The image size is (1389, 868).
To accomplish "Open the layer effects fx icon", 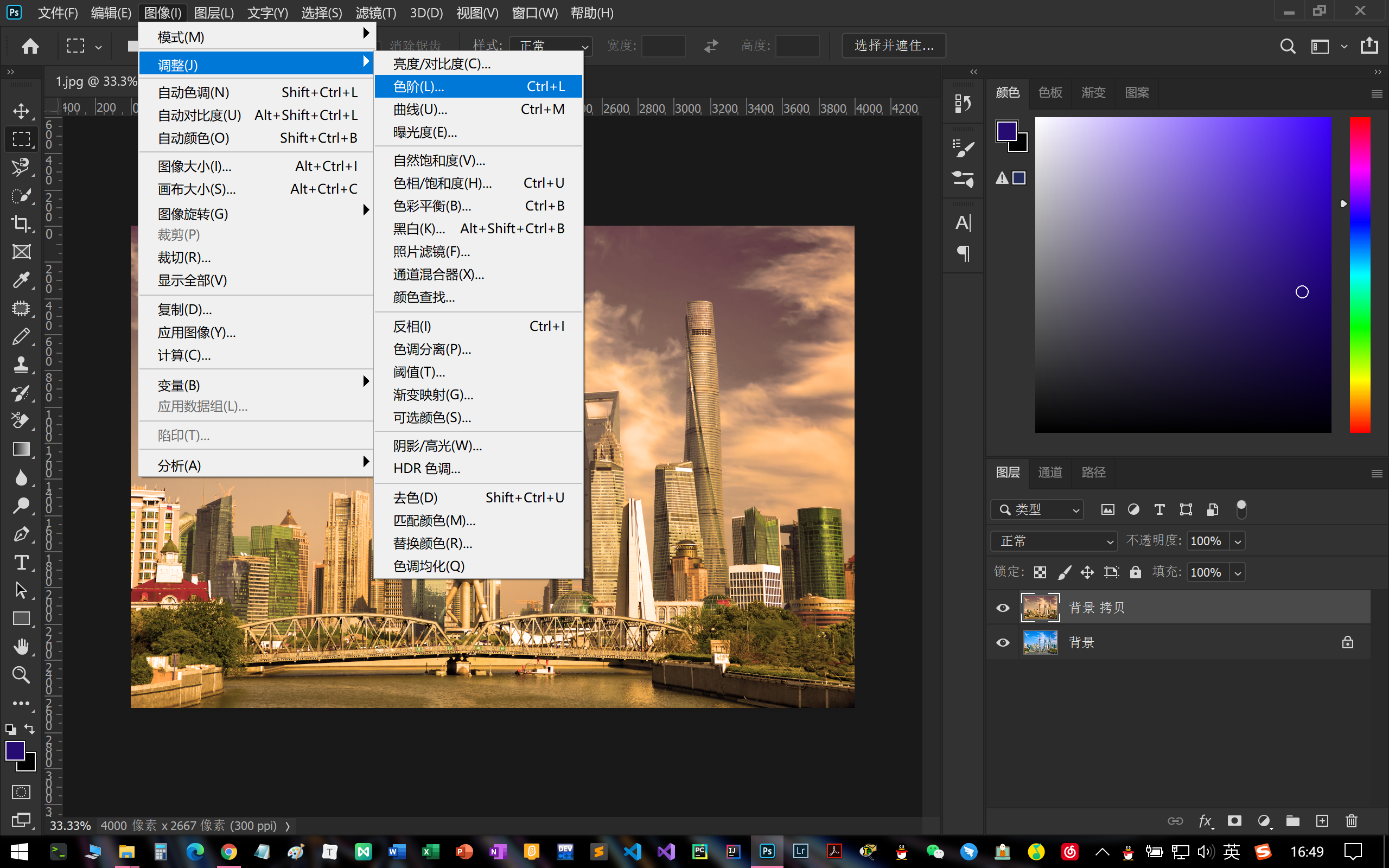I will [1205, 821].
